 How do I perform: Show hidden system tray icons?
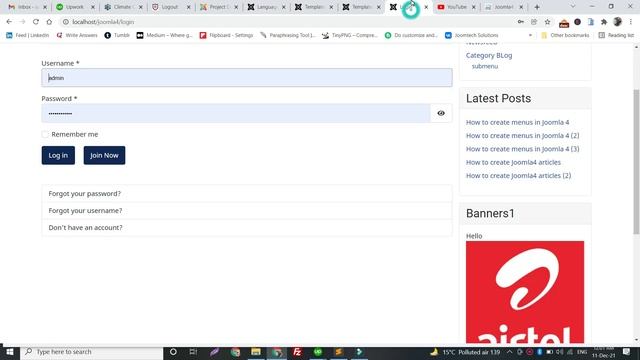pos(509,352)
